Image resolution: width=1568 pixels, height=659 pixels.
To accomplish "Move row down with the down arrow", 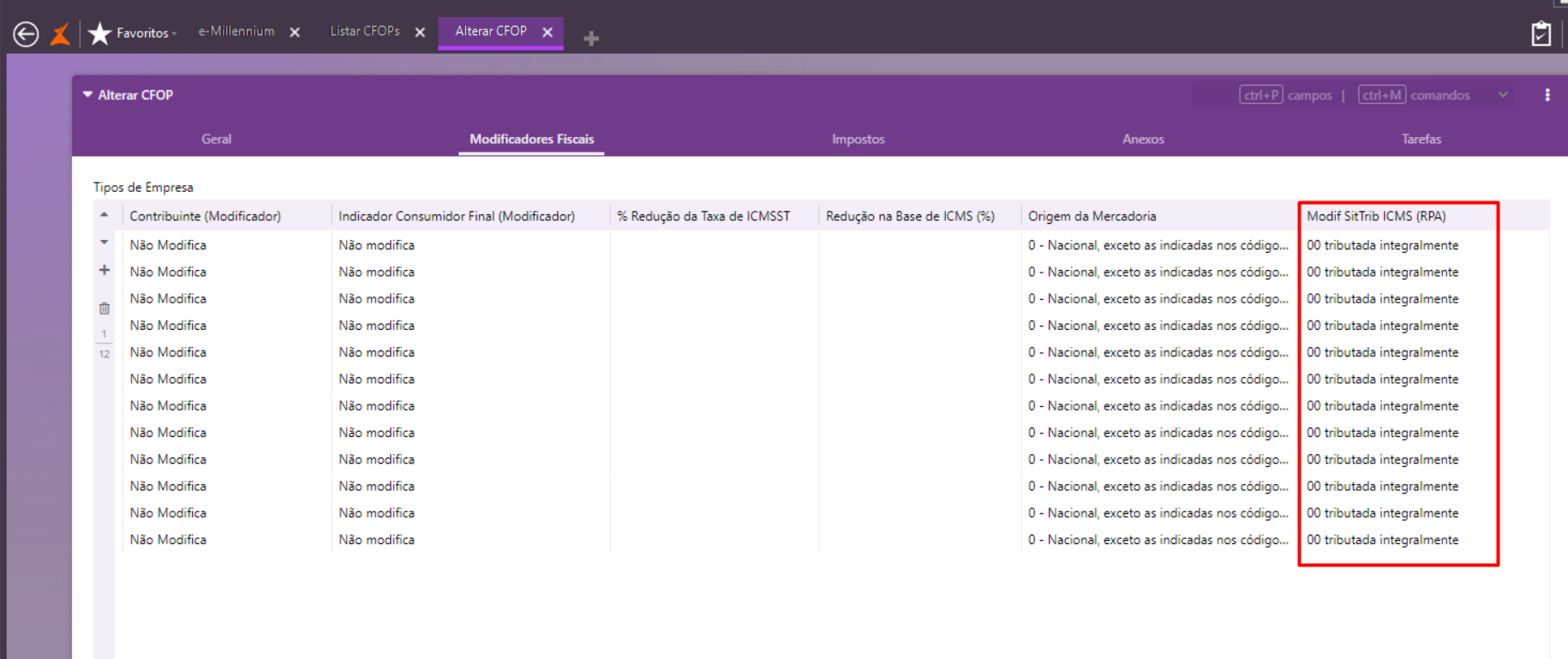I will (x=105, y=243).
